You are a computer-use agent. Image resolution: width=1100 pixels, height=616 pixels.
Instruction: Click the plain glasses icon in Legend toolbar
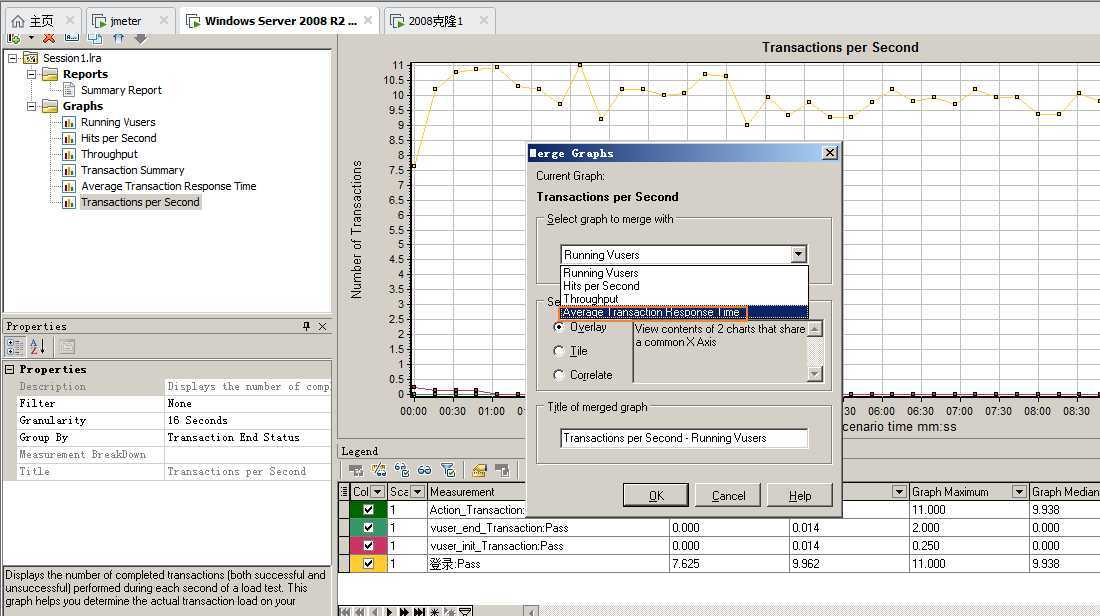[424, 470]
